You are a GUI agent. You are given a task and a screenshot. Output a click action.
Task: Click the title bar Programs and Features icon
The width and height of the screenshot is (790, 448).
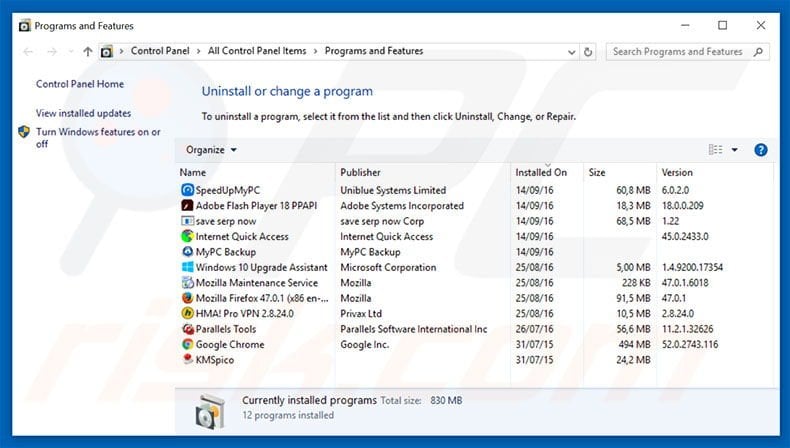(x=25, y=26)
